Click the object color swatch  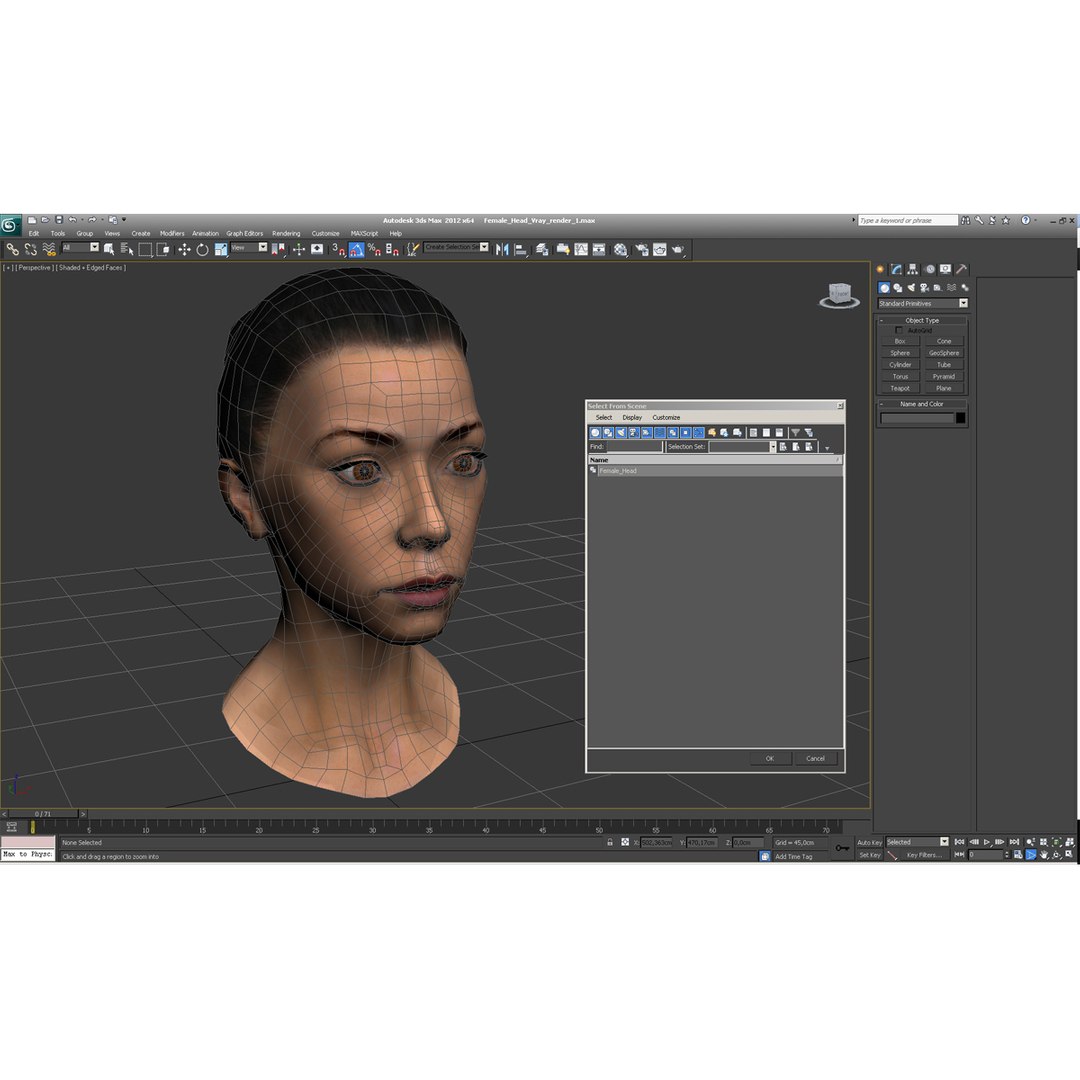(960, 418)
